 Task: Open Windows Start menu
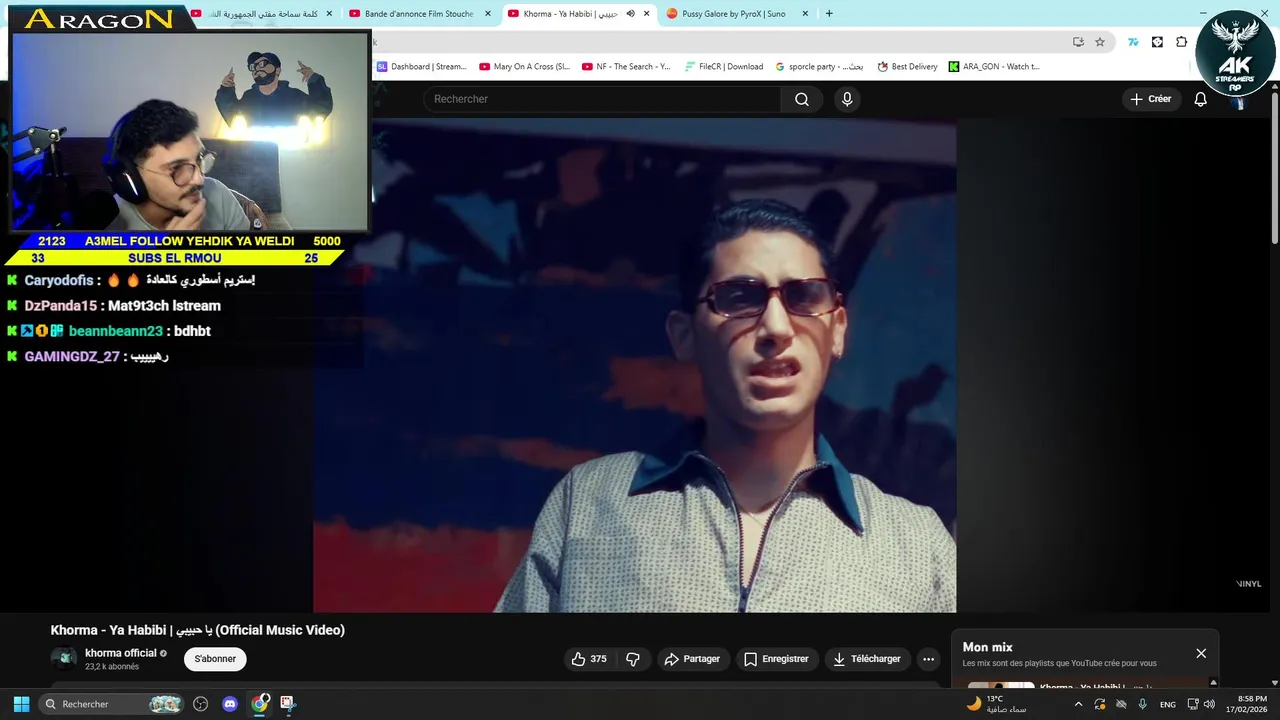[21, 704]
